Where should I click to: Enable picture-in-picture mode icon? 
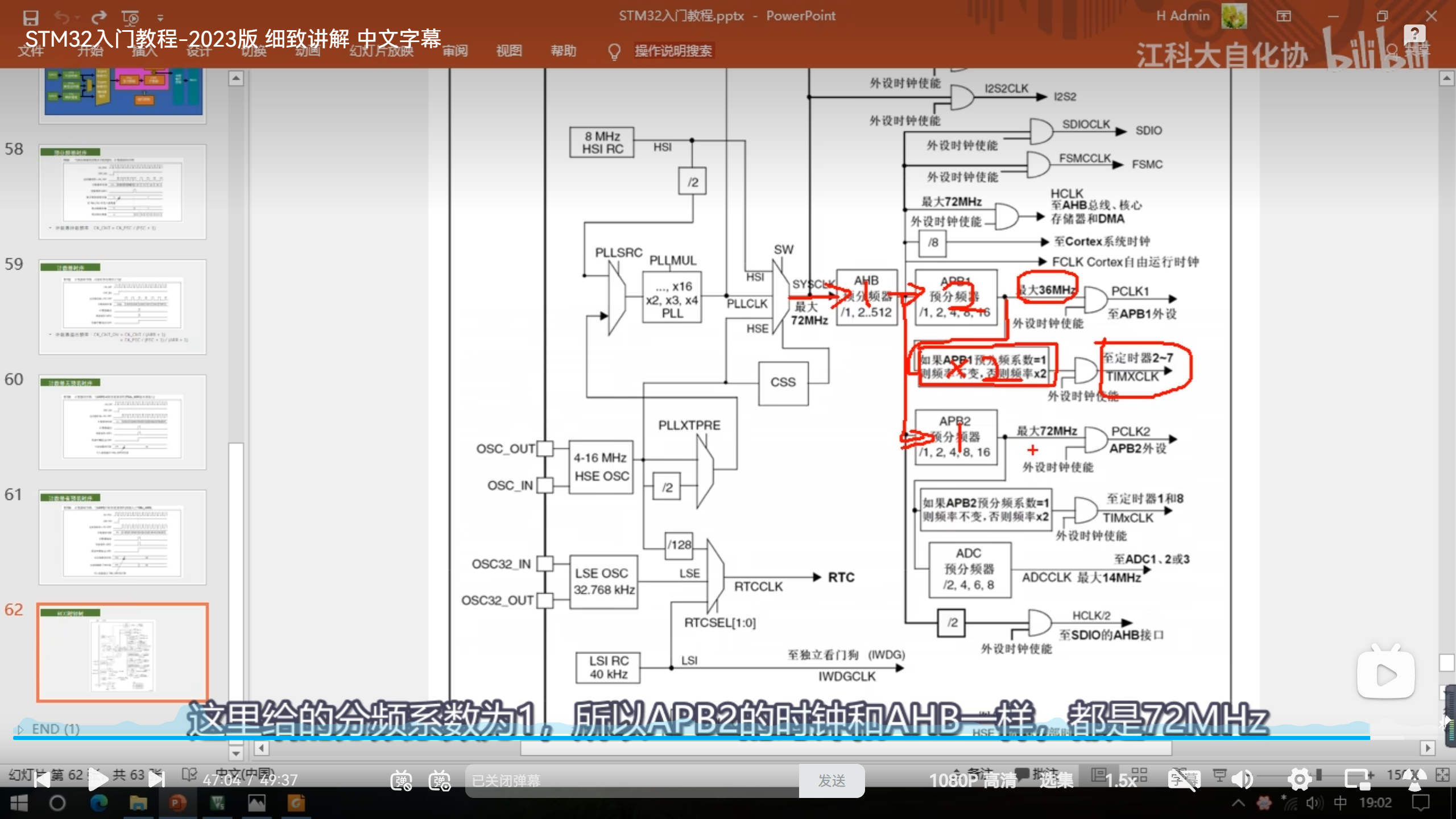1358,780
